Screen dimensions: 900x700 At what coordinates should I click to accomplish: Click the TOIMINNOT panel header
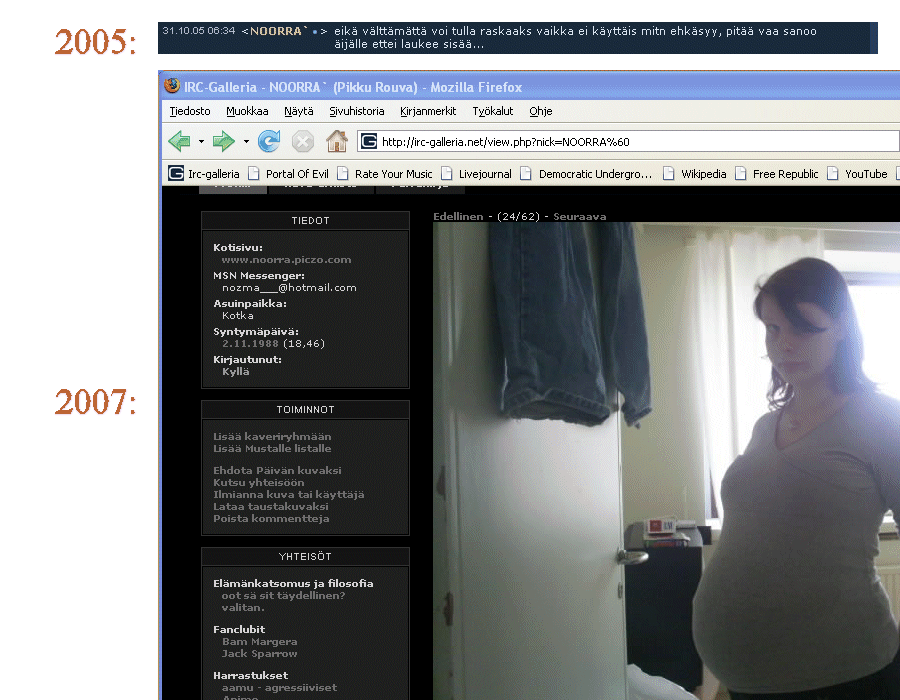(305, 410)
